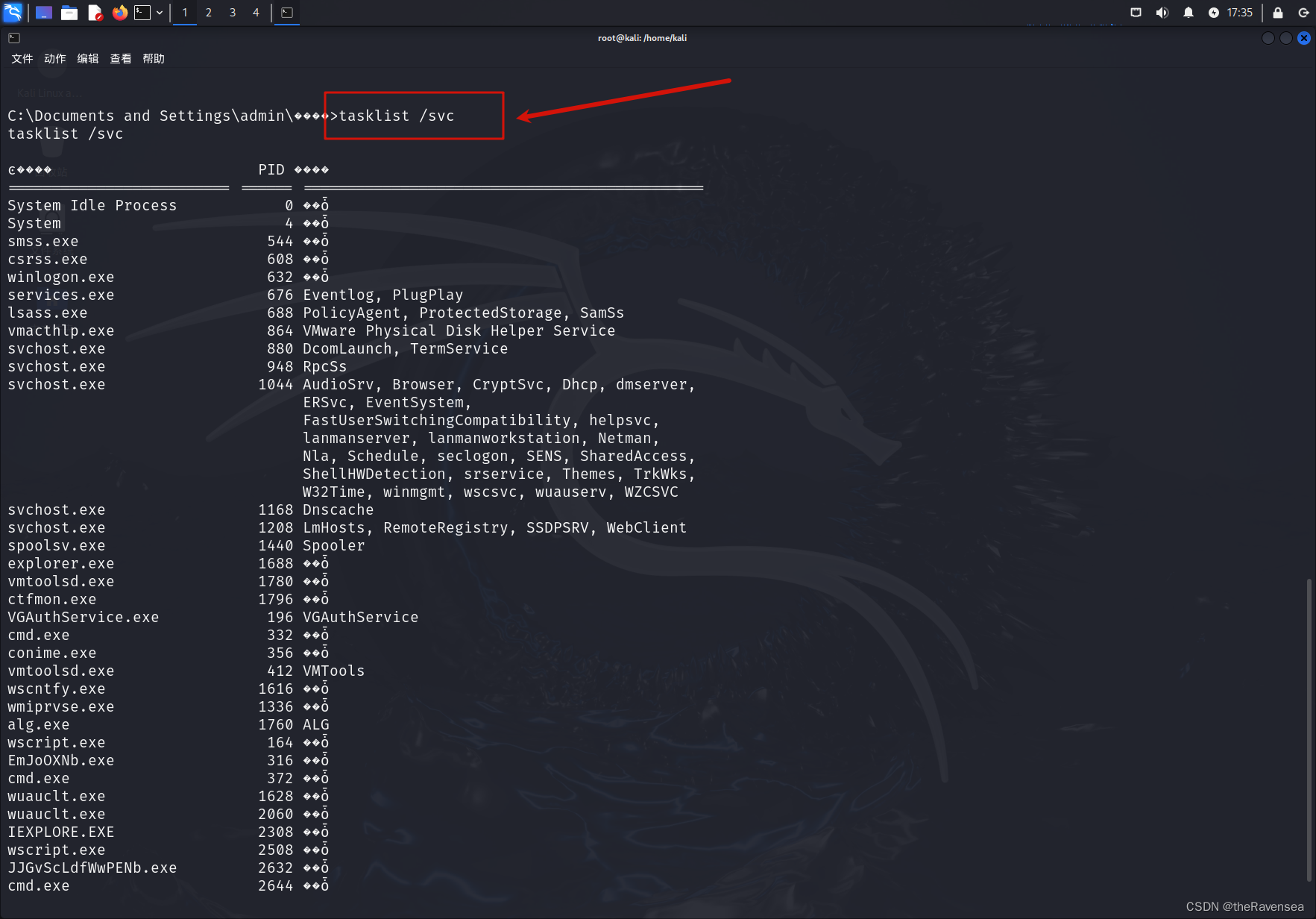The width and height of the screenshot is (1316, 919).
Task: Click the Spooler service text
Action: (x=334, y=545)
